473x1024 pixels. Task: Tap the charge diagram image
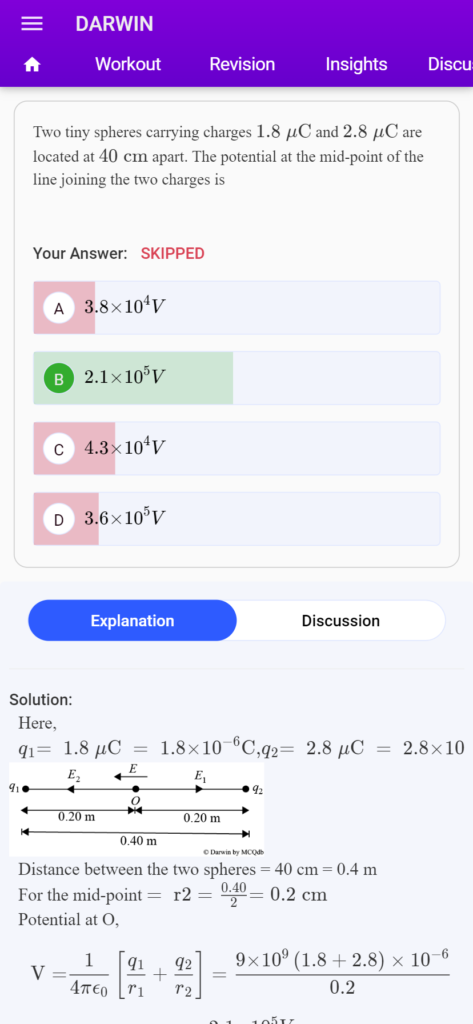tap(137, 810)
